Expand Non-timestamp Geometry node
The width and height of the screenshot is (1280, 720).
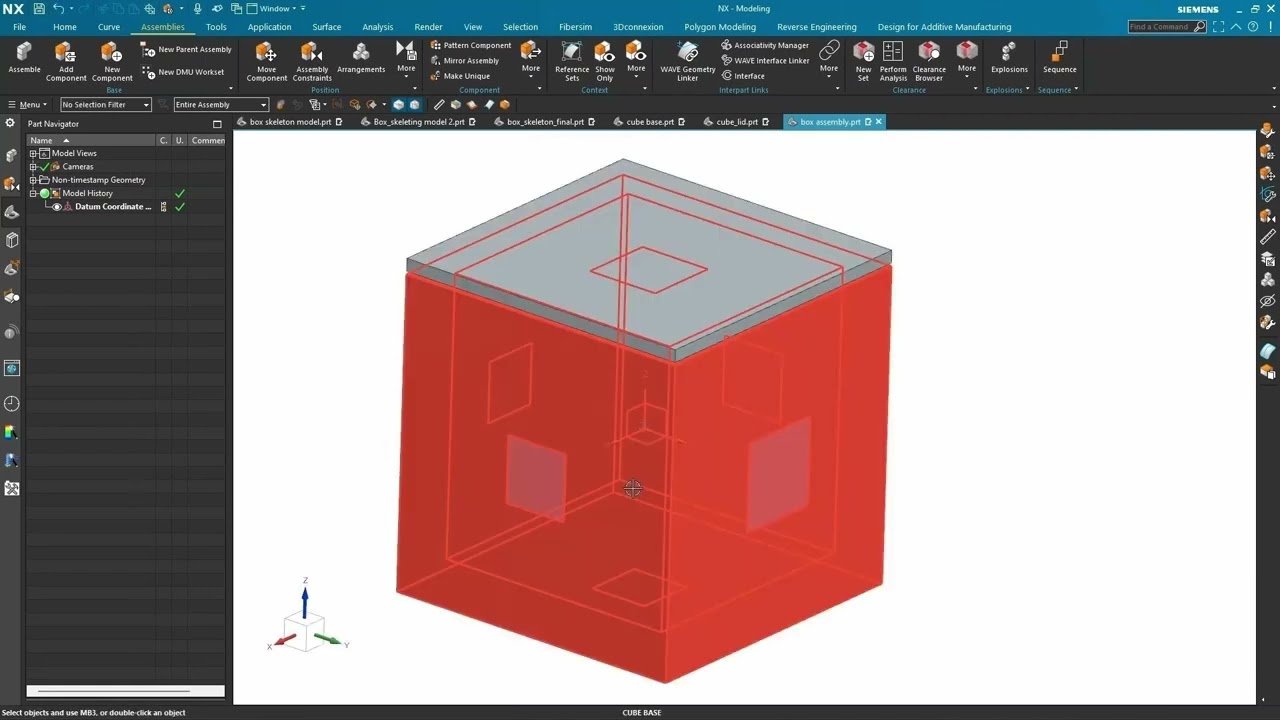33,180
